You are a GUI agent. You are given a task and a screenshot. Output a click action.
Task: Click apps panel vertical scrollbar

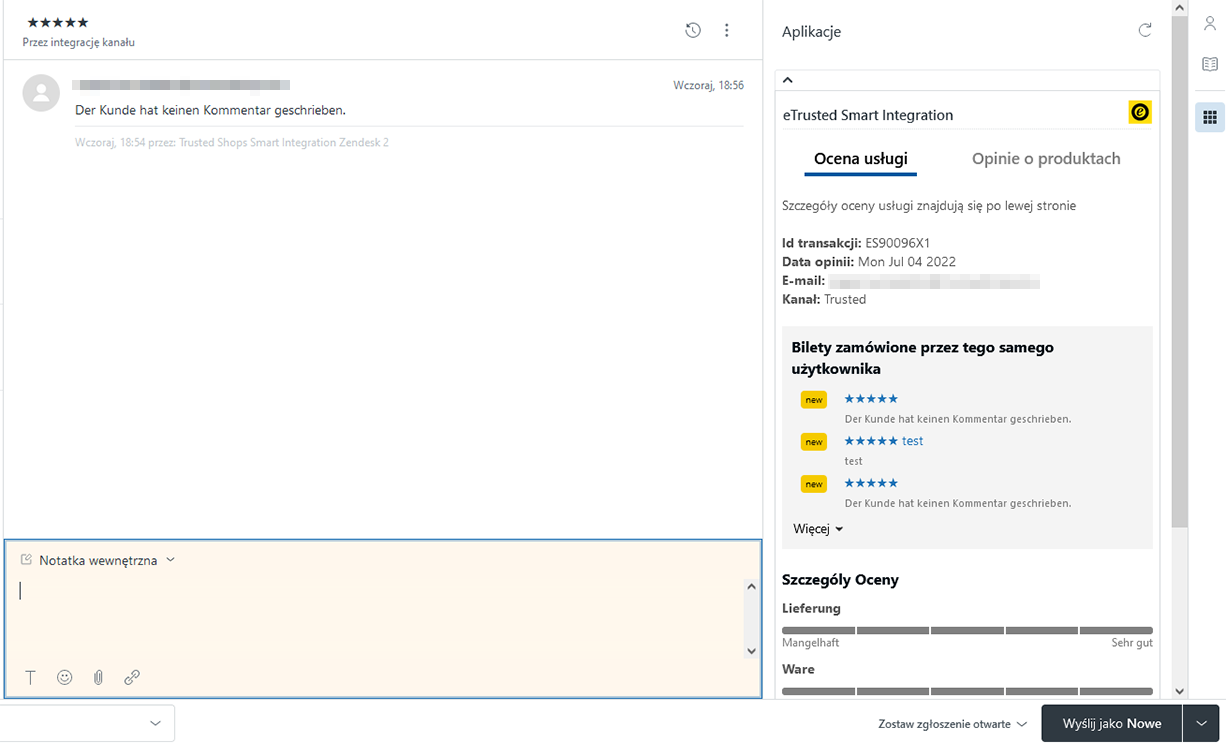click(x=1179, y=272)
